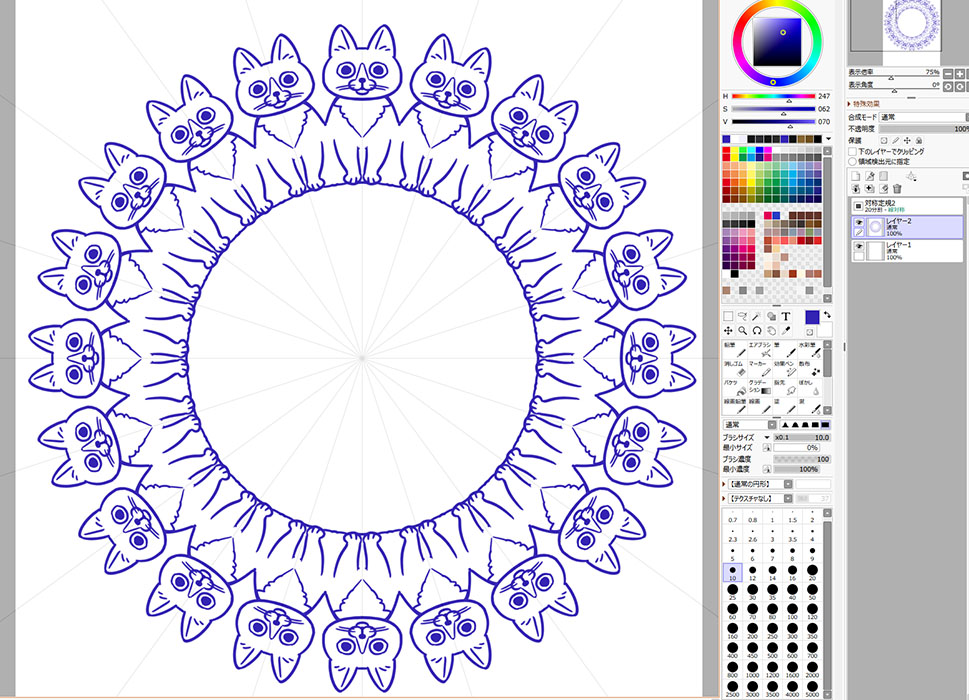
Task: Choose the マーカー marker tool
Action: click(x=760, y=369)
